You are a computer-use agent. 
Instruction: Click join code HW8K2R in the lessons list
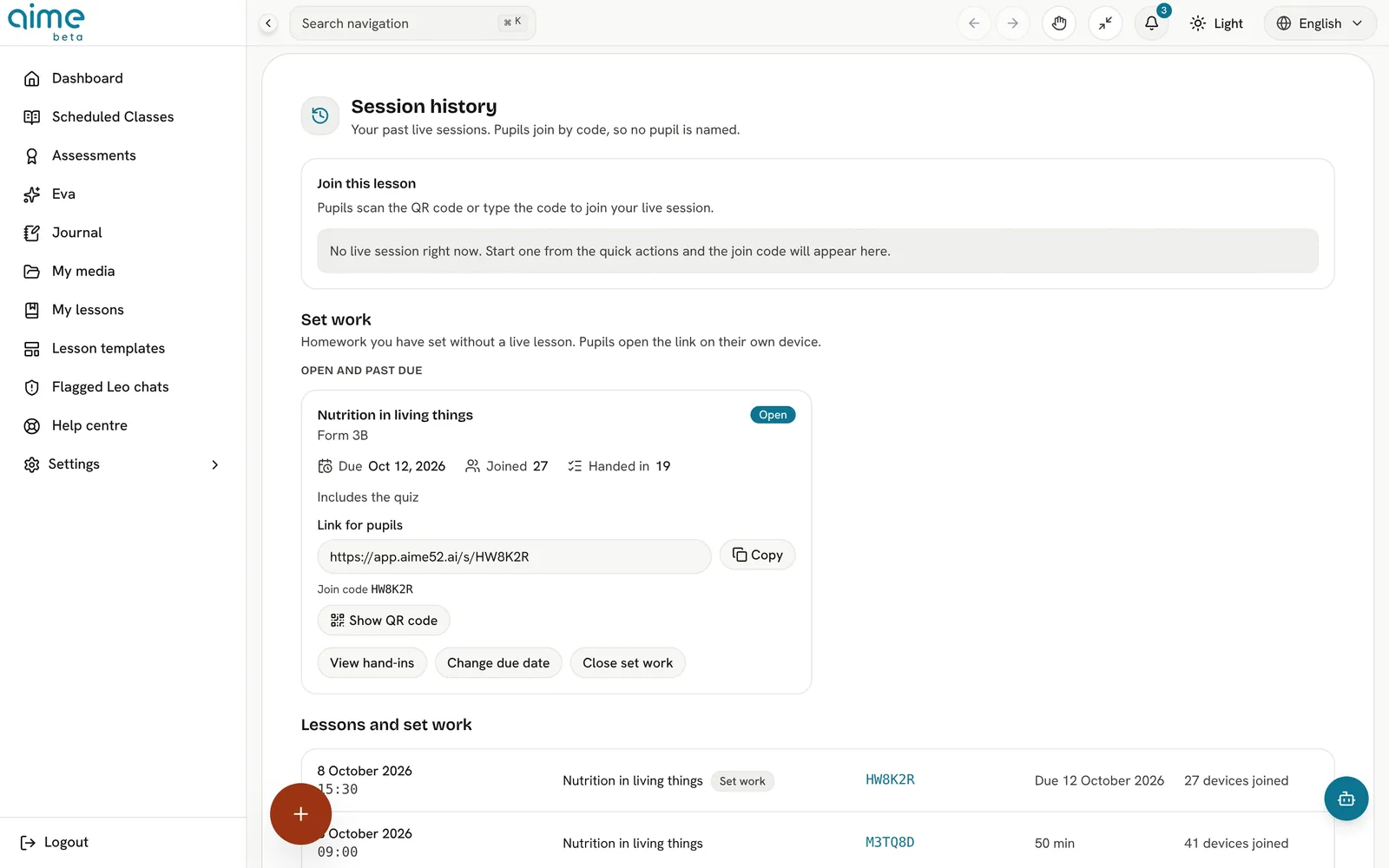coord(890,780)
